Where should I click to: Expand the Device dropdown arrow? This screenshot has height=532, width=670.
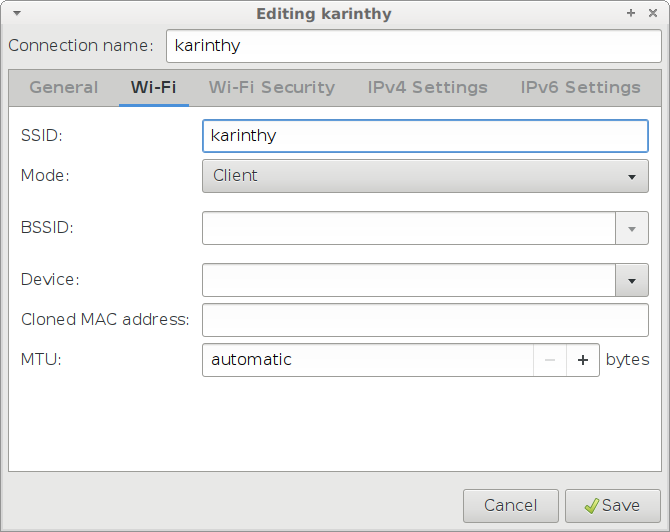tap(631, 280)
